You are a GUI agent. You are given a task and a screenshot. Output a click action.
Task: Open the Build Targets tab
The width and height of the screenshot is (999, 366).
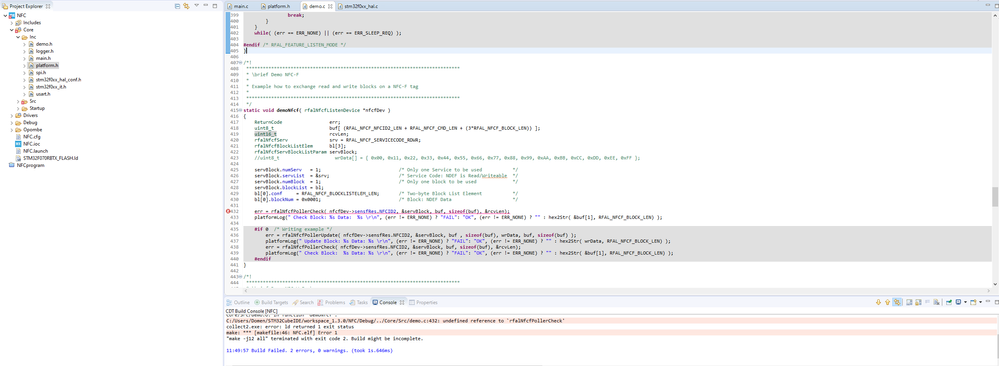coord(273,302)
